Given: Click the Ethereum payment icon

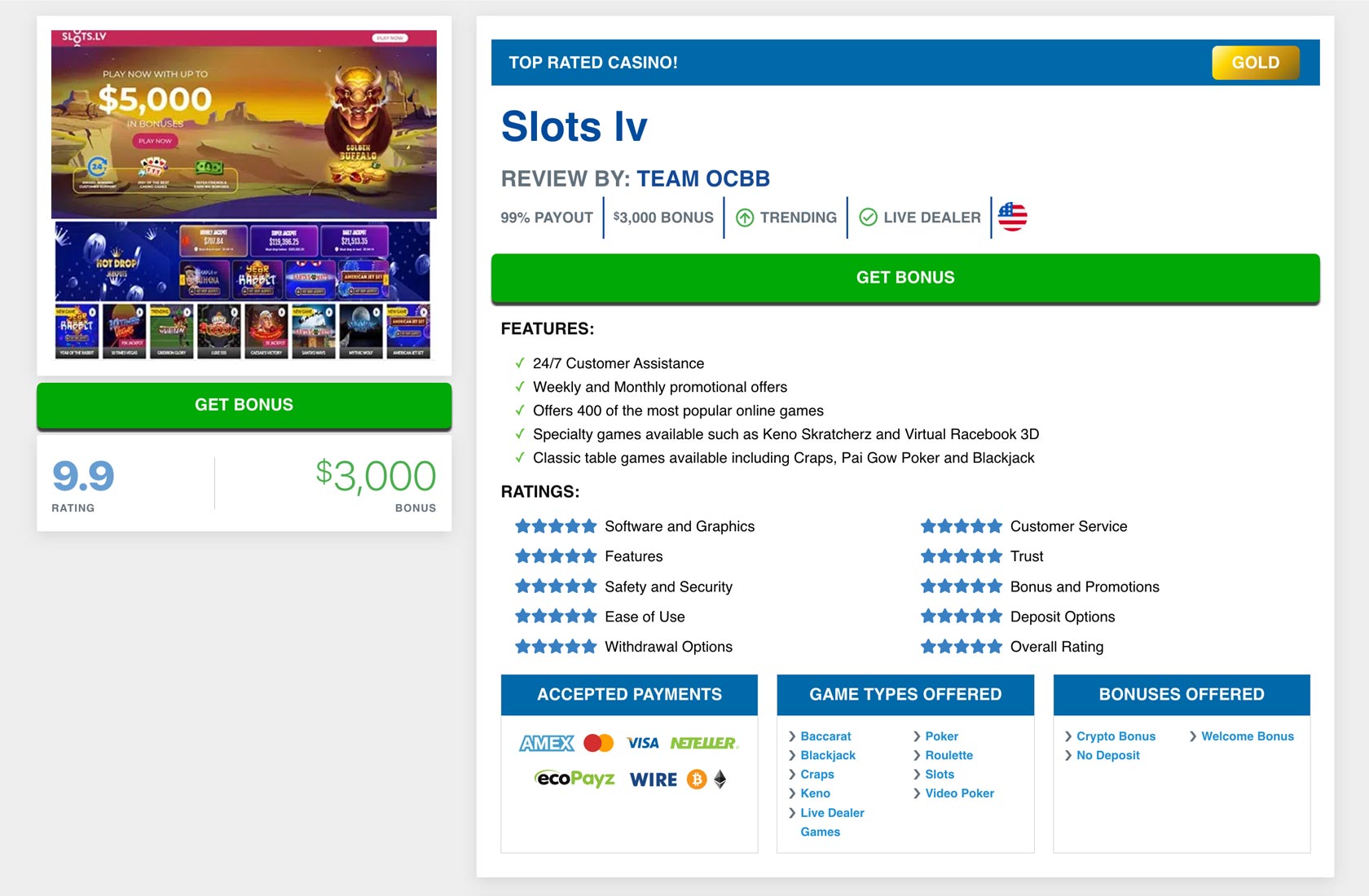Looking at the screenshot, I should (x=720, y=780).
